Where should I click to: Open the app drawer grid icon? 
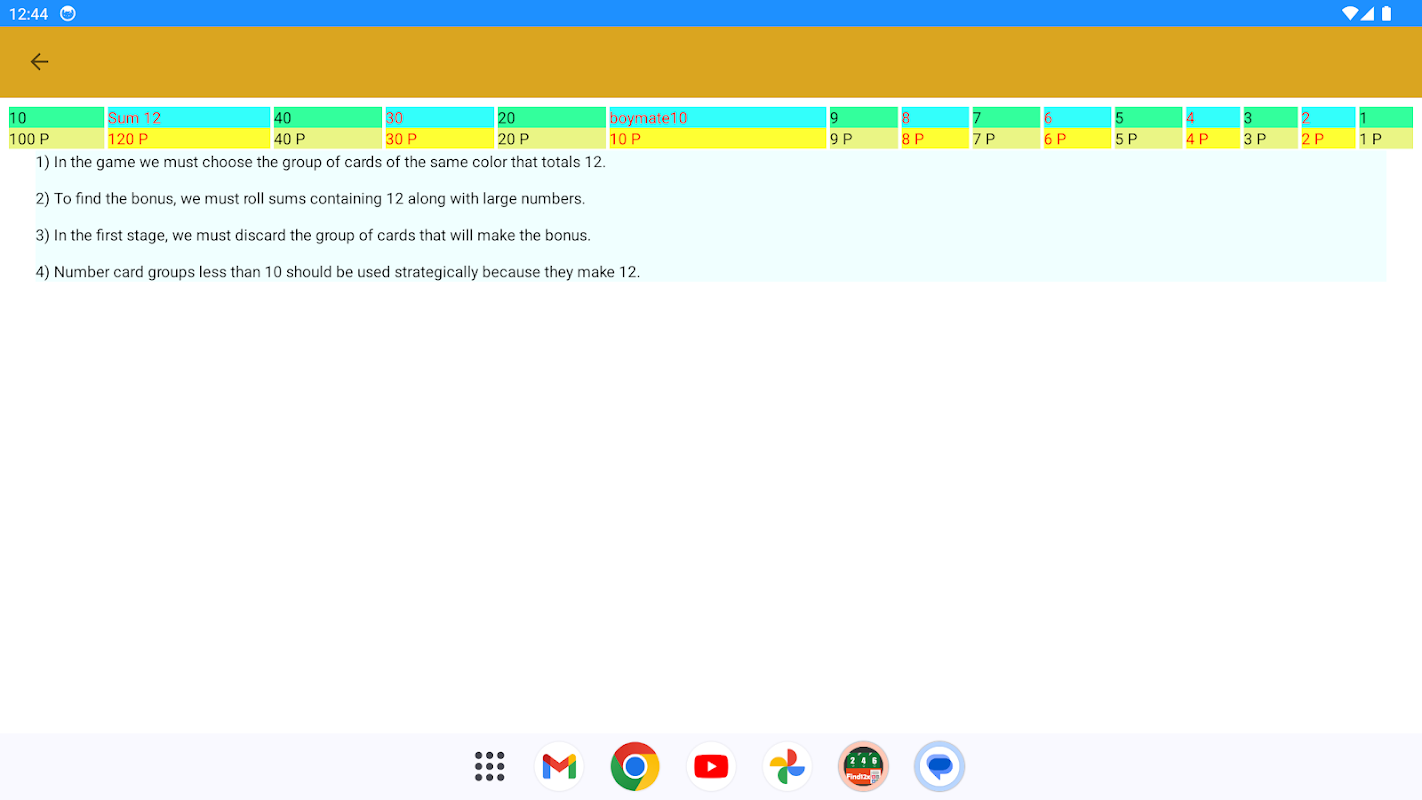(x=489, y=766)
